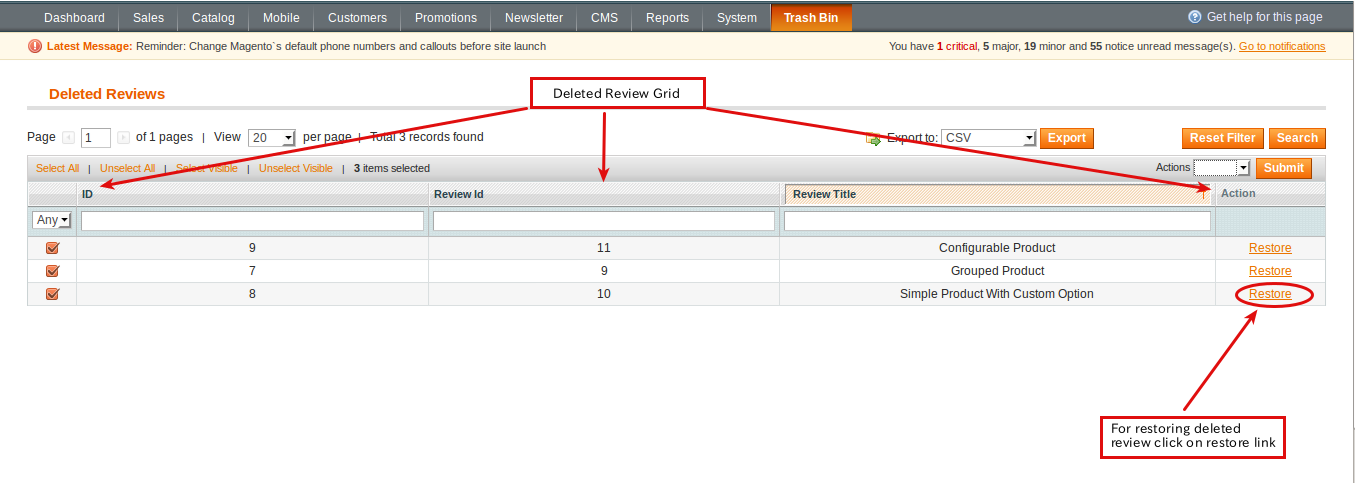
Task: Click the Select Visible link
Action: pyautogui.click(x=207, y=168)
